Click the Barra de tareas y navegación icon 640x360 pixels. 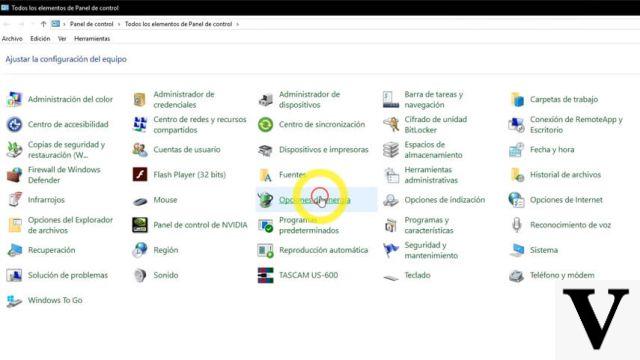click(x=391, y=99)
